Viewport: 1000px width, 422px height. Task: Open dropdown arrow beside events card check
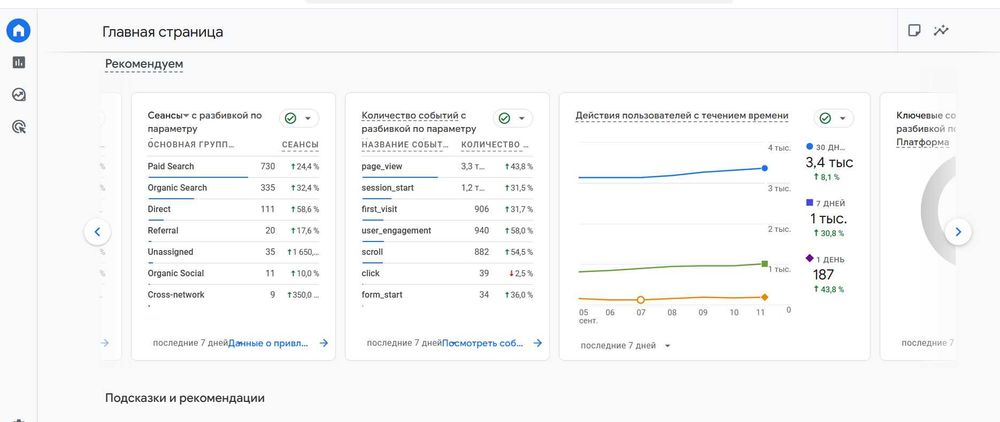pos(522,119)
